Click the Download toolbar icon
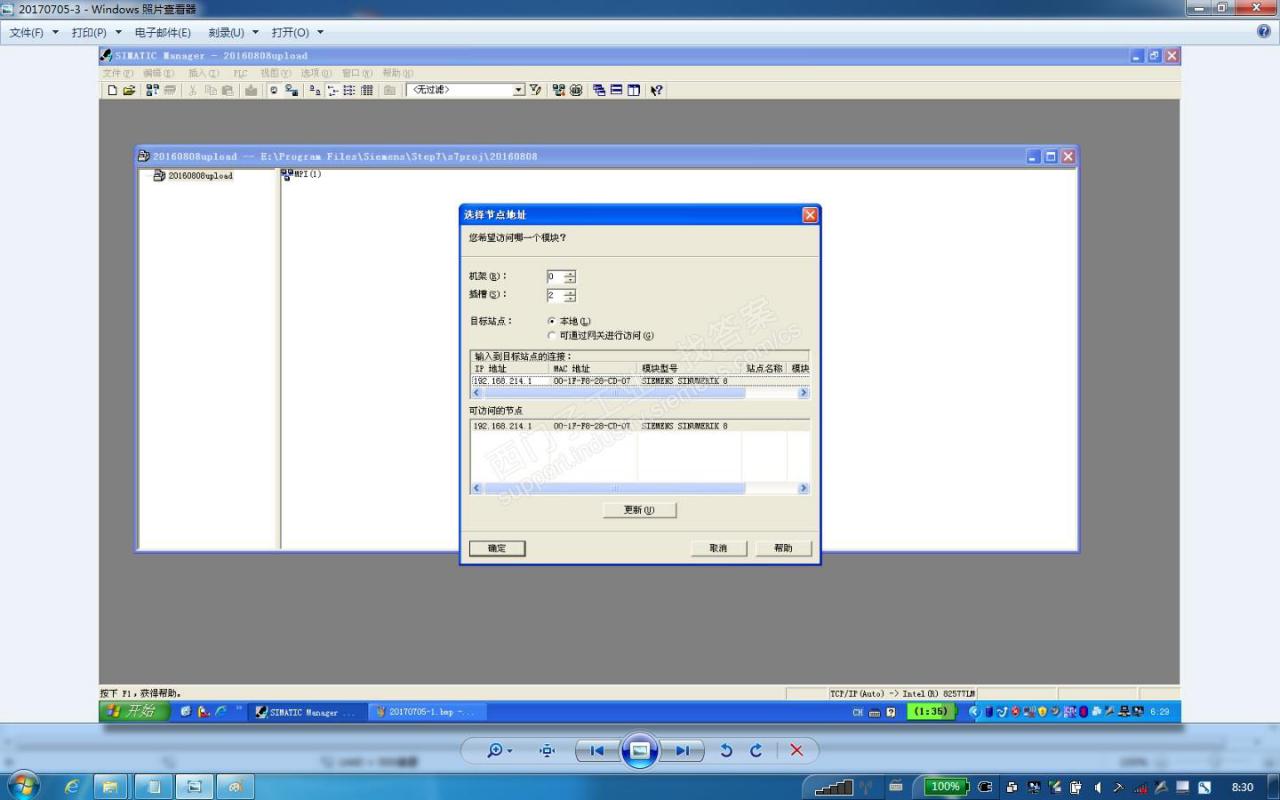 [251, 90]
